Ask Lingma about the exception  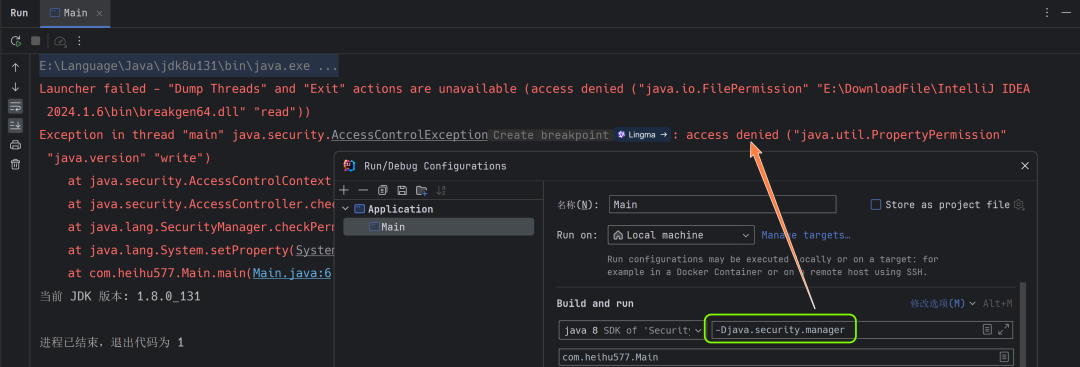click(643, 135)
